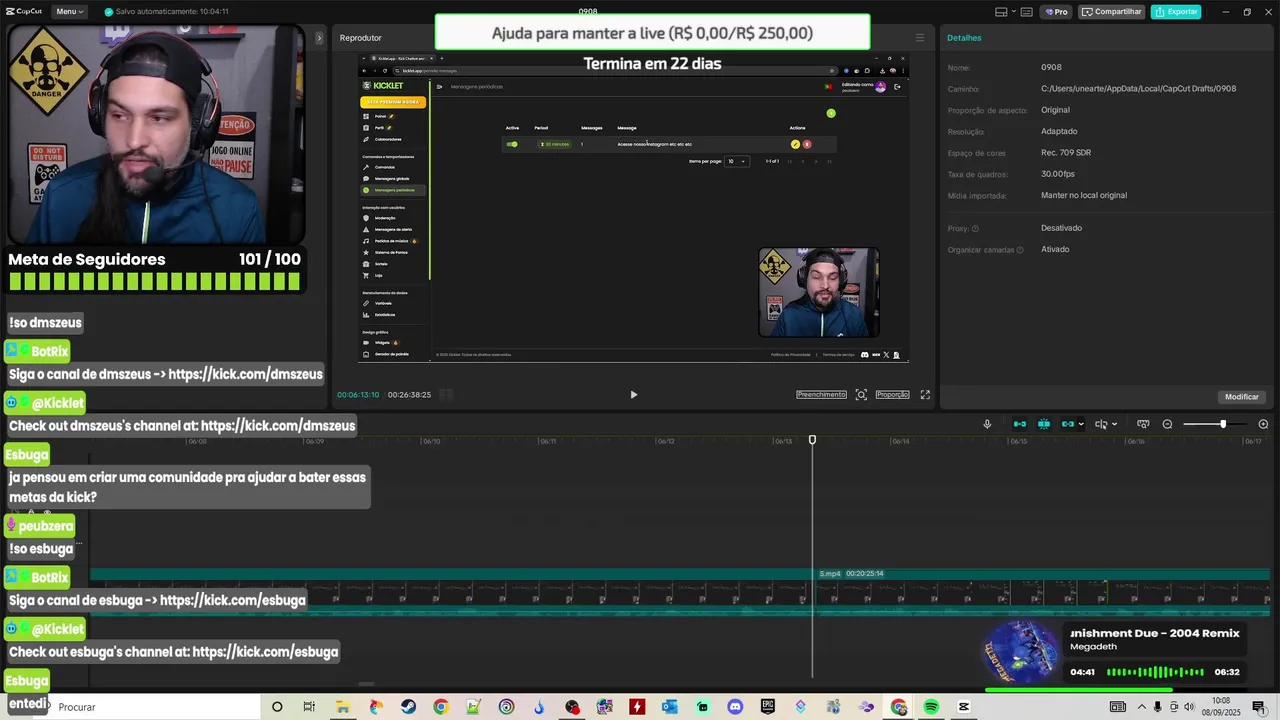Viewport: 1280px width, 720px height.
Task: Open Epic Games Launcher from taskbar
Action: tap(768, 707)
